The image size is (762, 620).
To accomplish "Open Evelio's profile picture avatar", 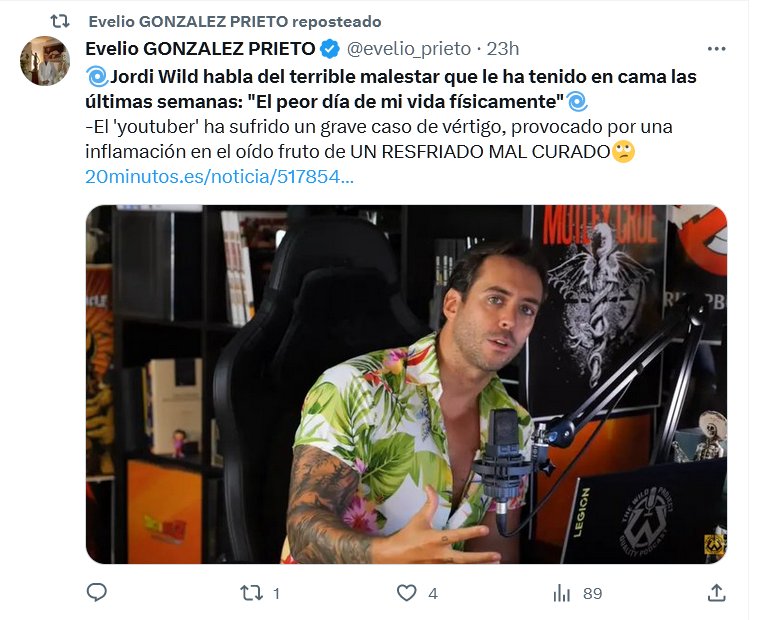I will [45, 61].
